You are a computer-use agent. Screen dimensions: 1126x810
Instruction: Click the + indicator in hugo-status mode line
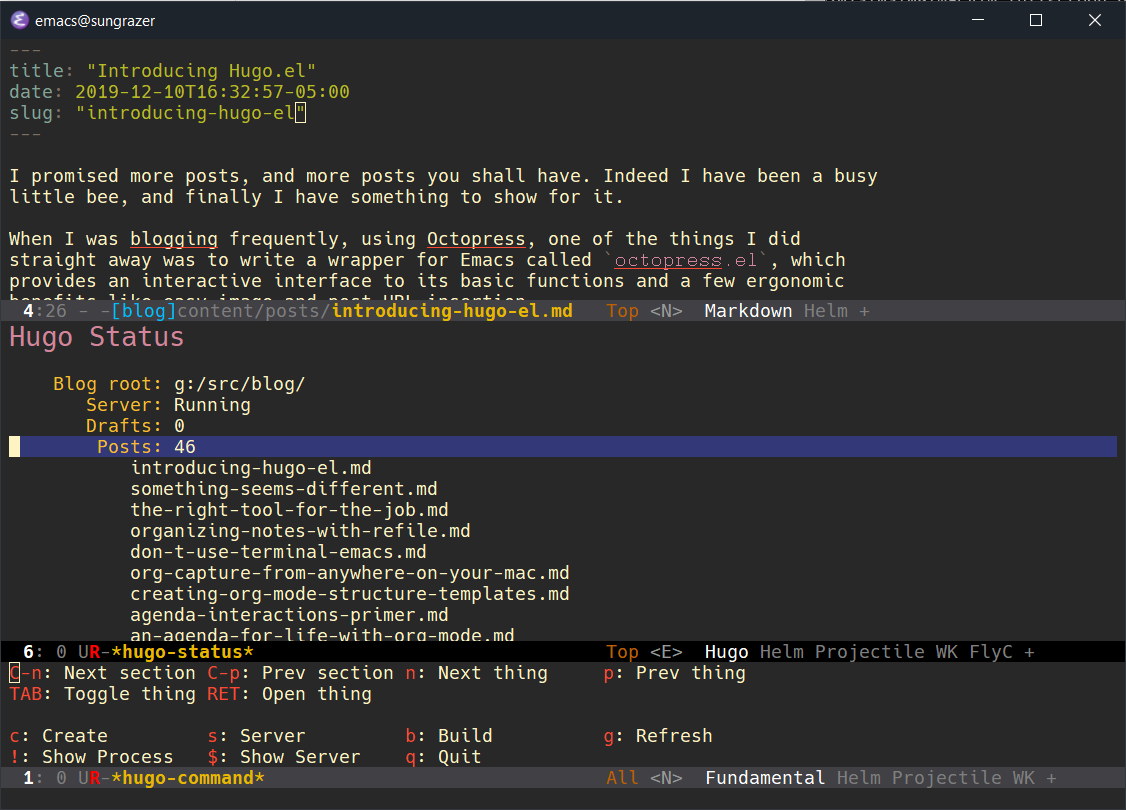(1029, 652)
